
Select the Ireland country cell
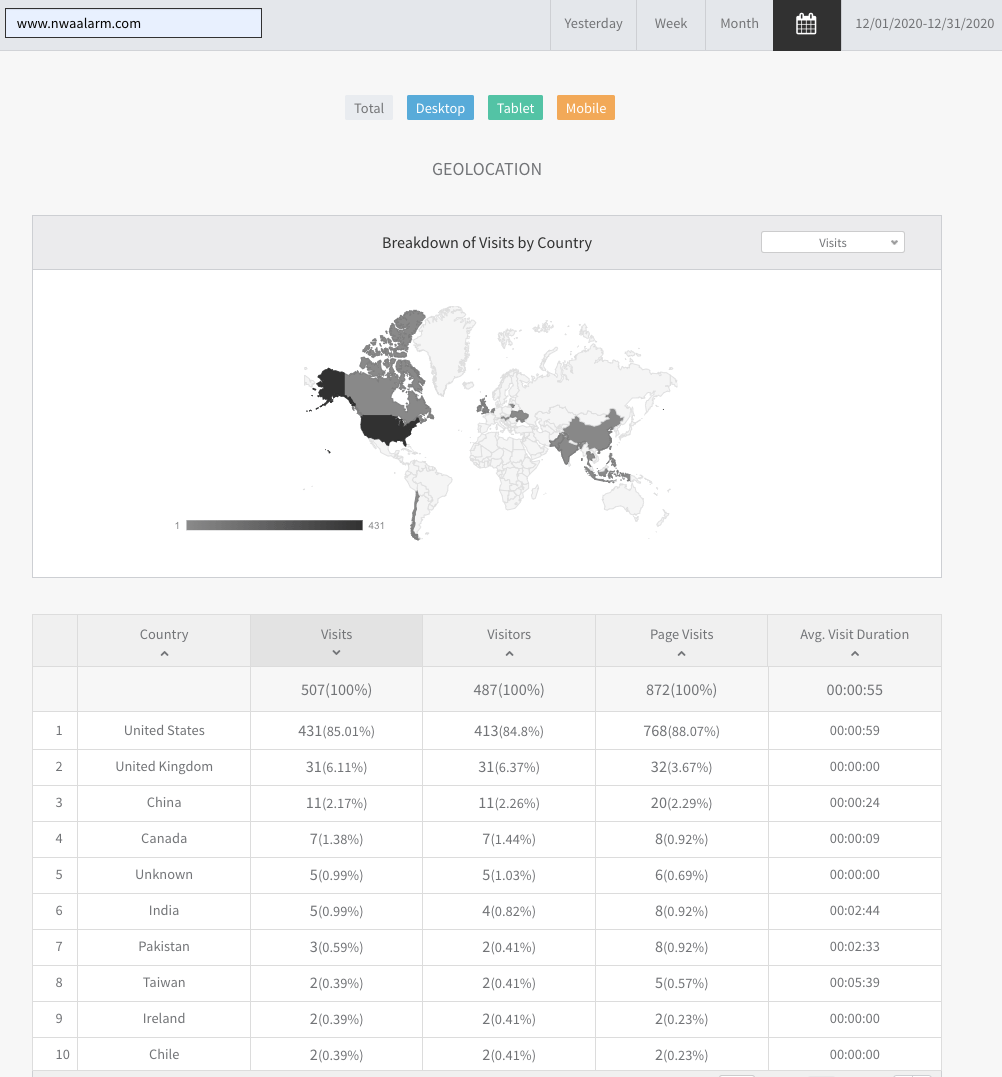pos(164,1019)
